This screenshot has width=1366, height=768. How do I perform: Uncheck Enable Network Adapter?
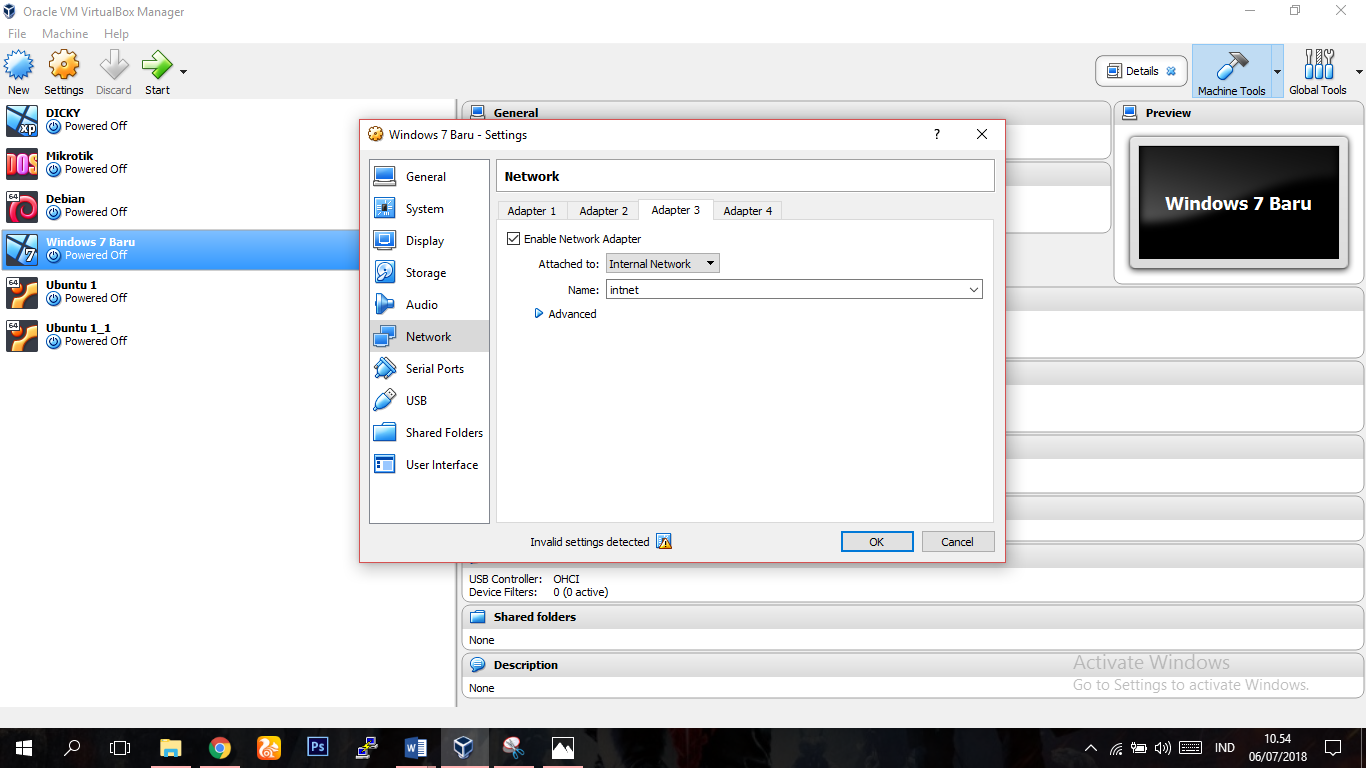tap(513, 238)
